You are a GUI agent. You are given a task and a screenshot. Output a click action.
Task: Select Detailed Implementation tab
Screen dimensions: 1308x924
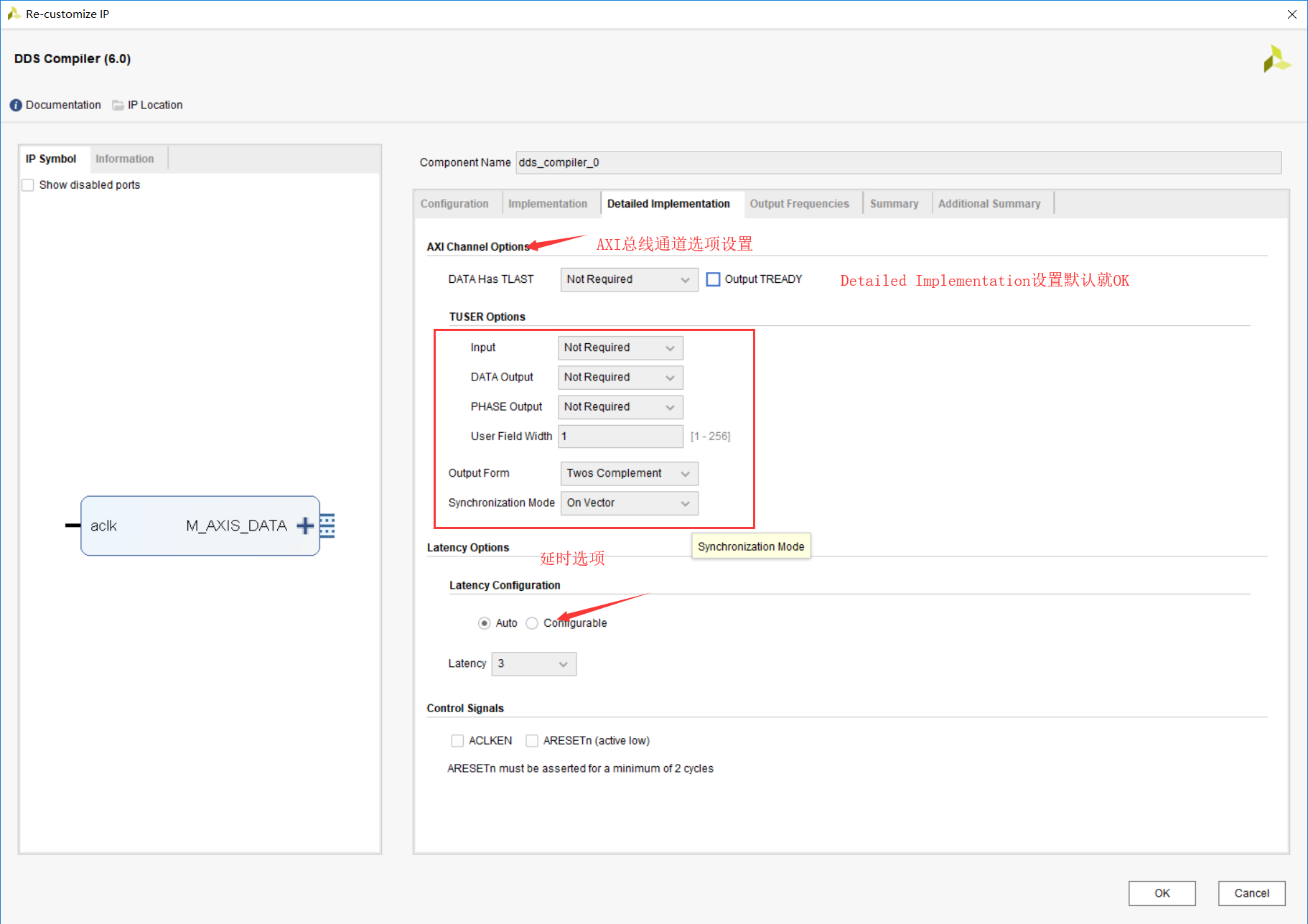(x=668, y=204)
